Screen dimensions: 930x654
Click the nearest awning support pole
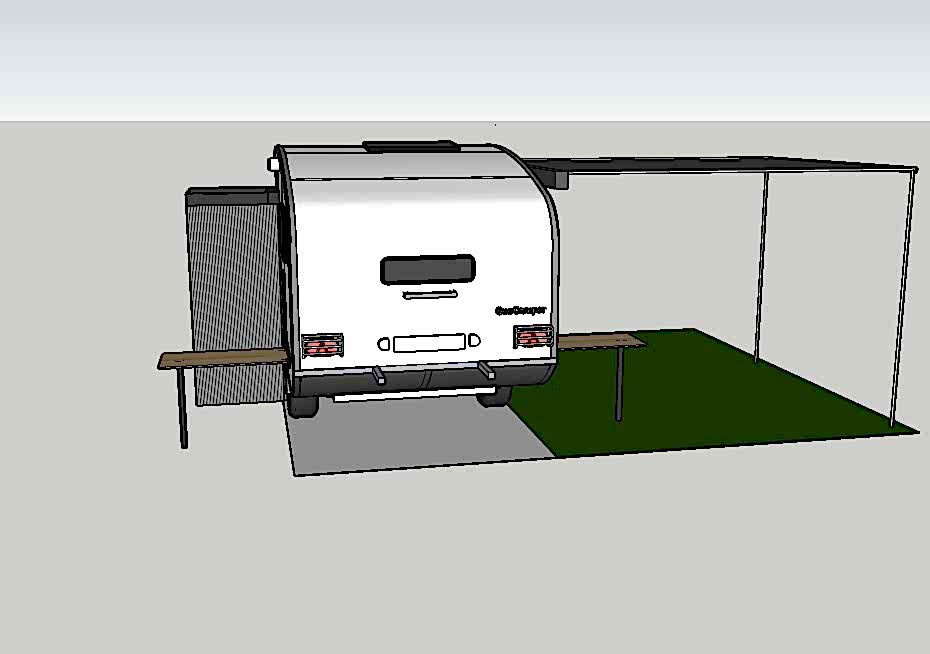tap(902, 300)
